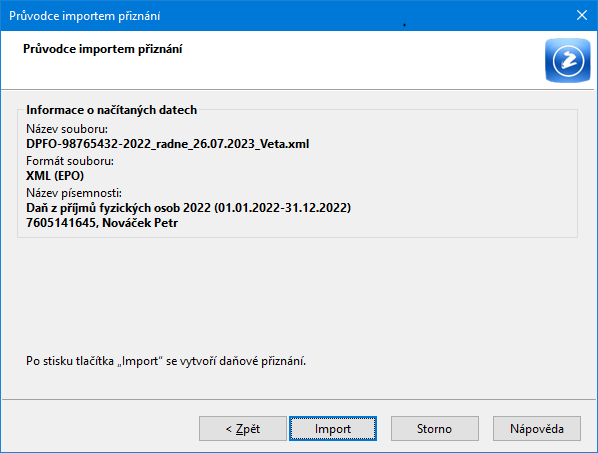Cancel the wizard with the Storno button
598x453 pixels.
[434, 429]
